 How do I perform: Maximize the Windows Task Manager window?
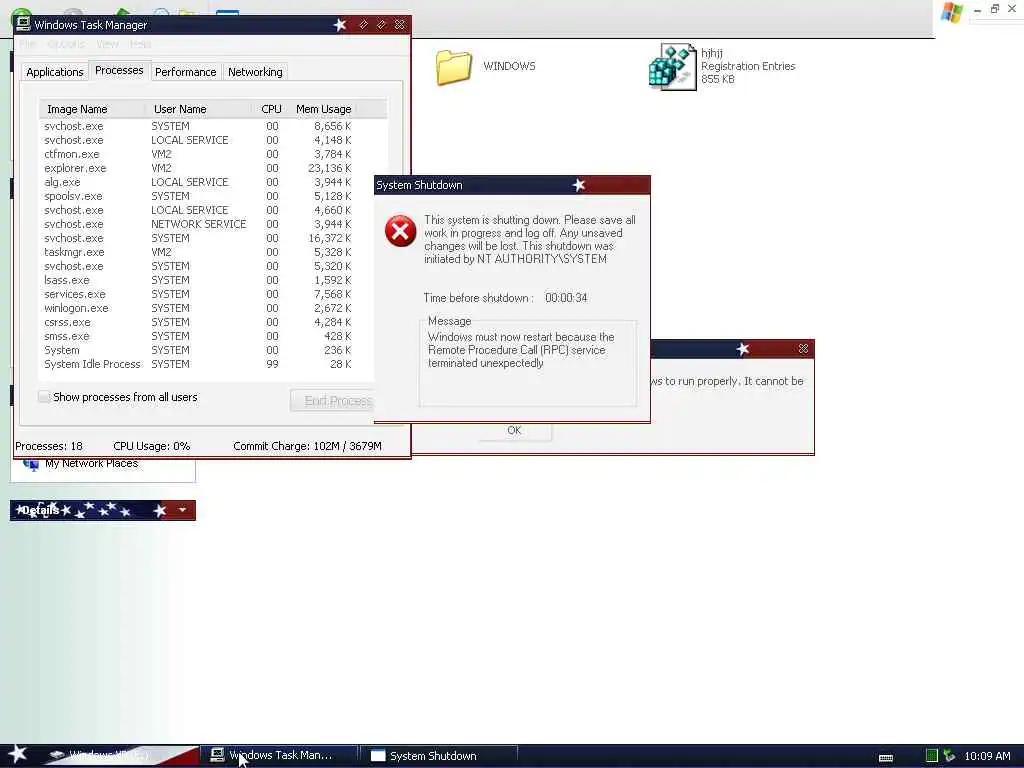point(381,25)
